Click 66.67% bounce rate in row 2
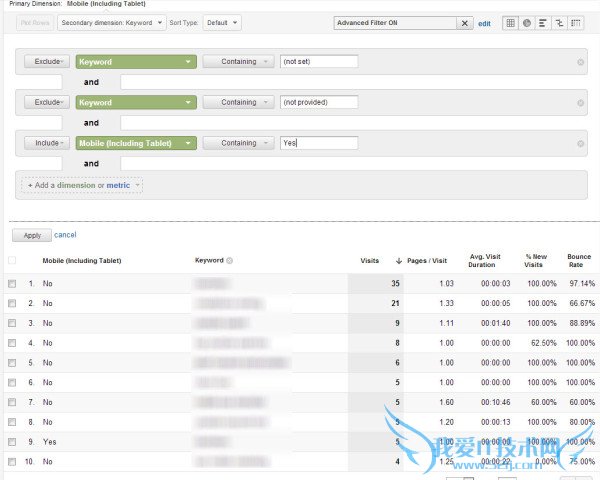 pyautogui.click(x=582, y=303)
